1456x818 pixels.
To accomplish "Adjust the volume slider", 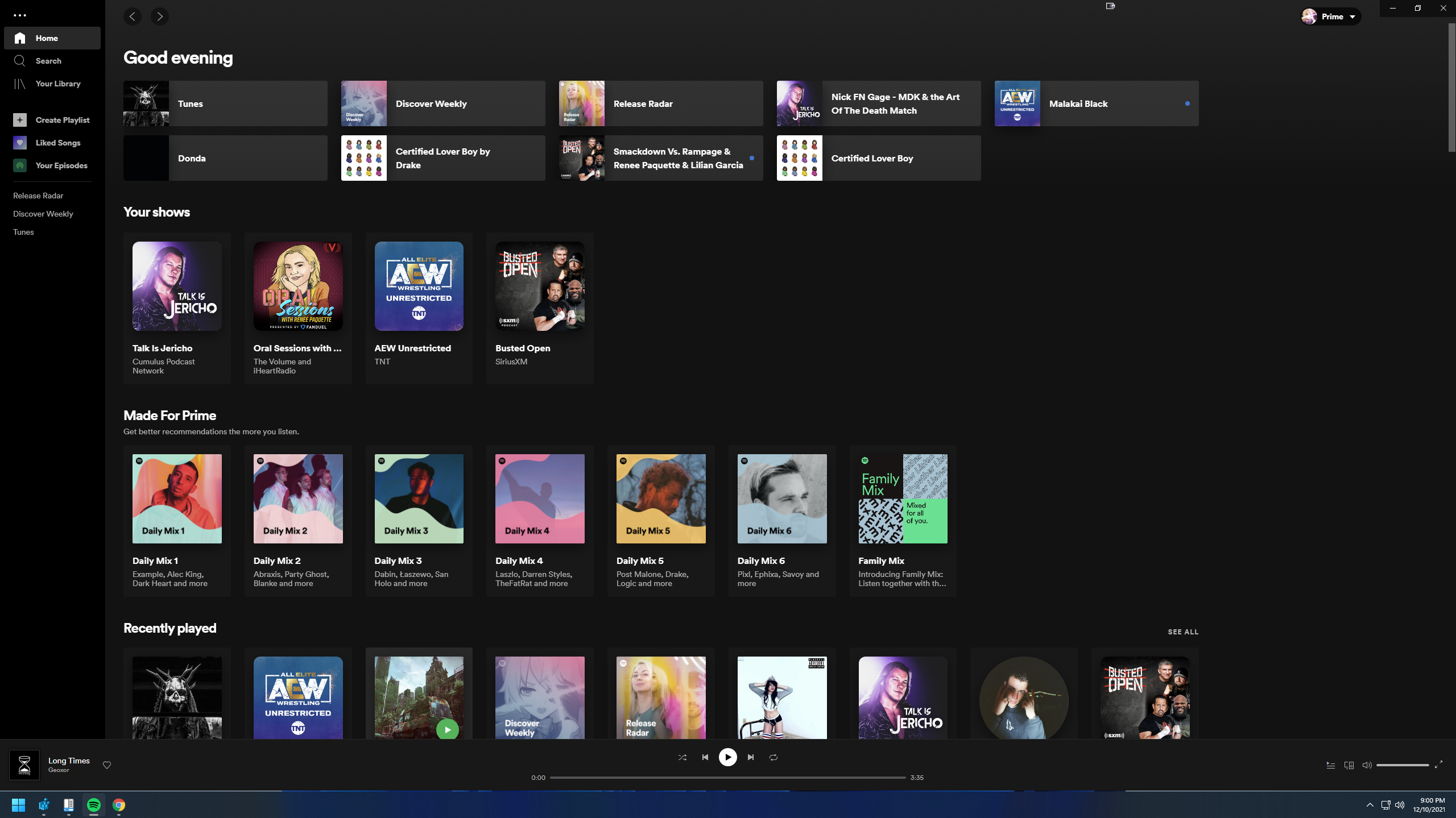I will coord(1403,765).
